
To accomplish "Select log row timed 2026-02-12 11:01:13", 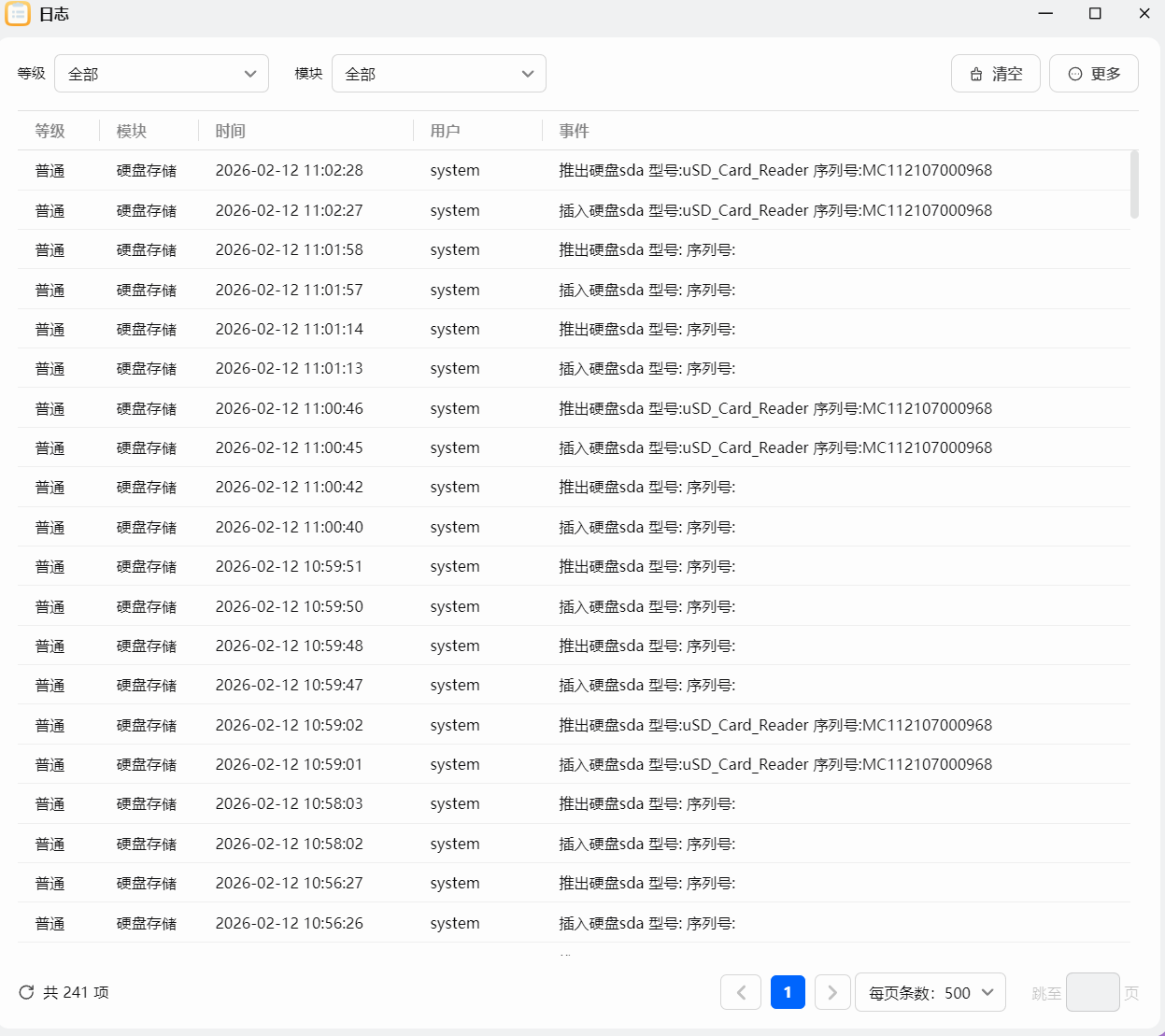I will click(x=574, y=368).
